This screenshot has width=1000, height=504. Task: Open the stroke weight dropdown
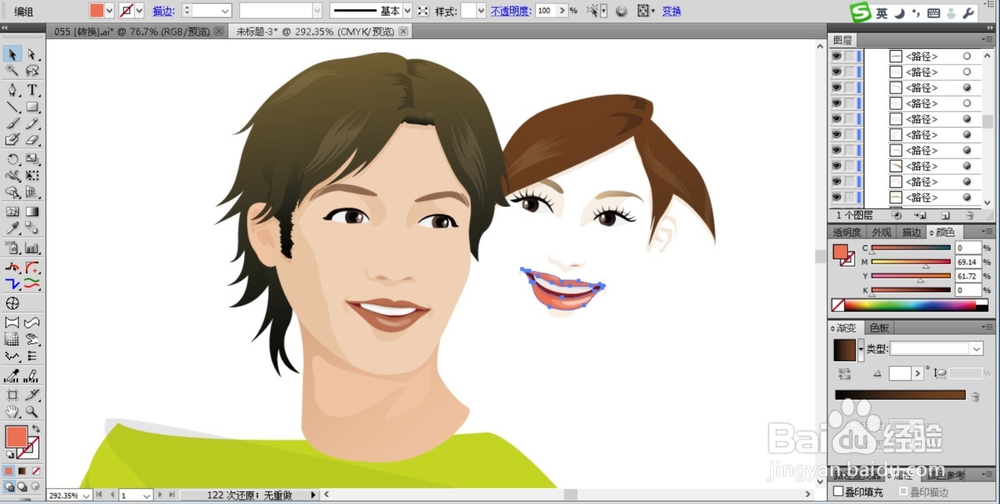tap(225, 11)
